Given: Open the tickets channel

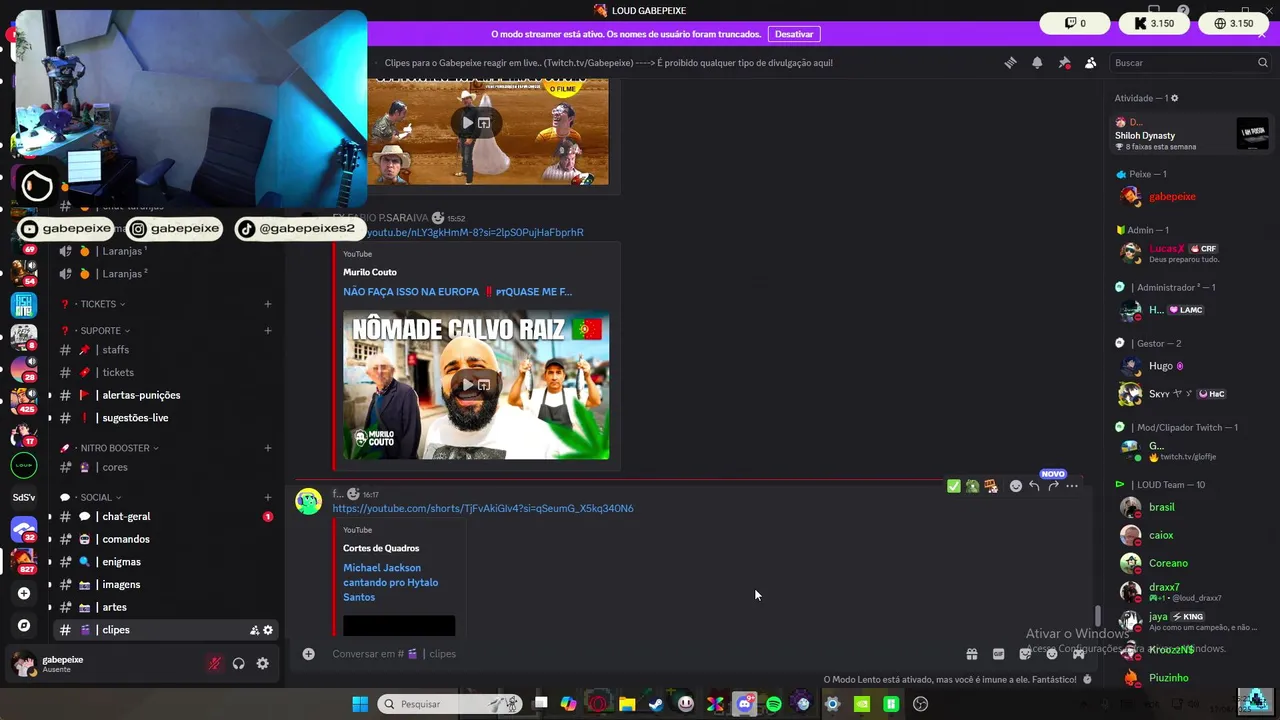Looking at the screenshot, I should 165,373.
